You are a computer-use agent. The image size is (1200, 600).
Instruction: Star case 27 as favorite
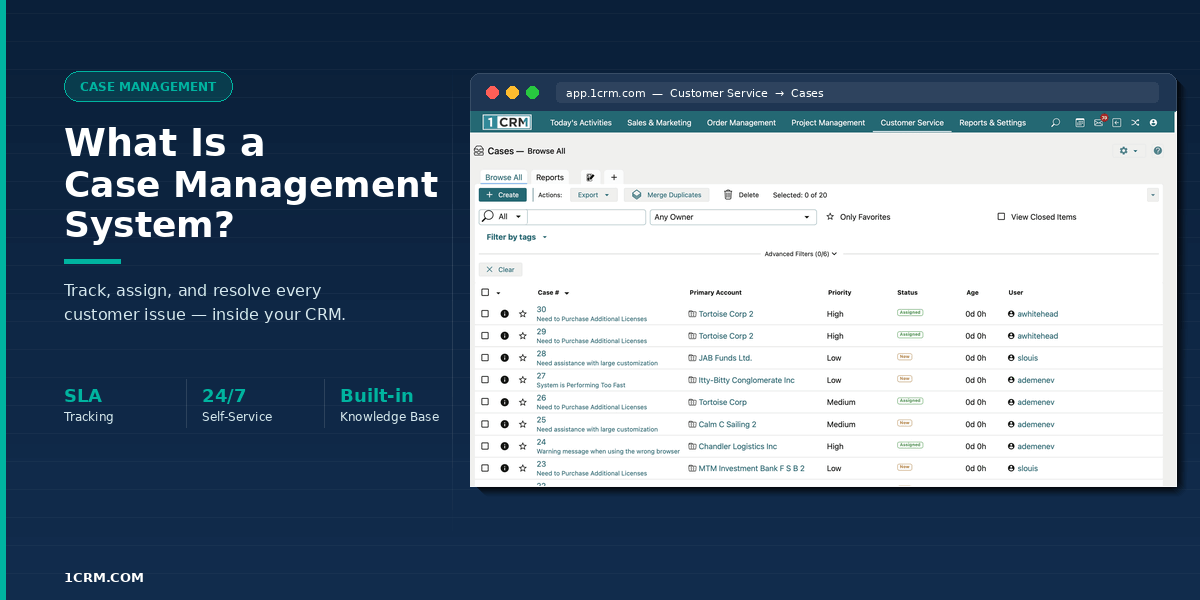pyautogui.click(x=522, y=380)
